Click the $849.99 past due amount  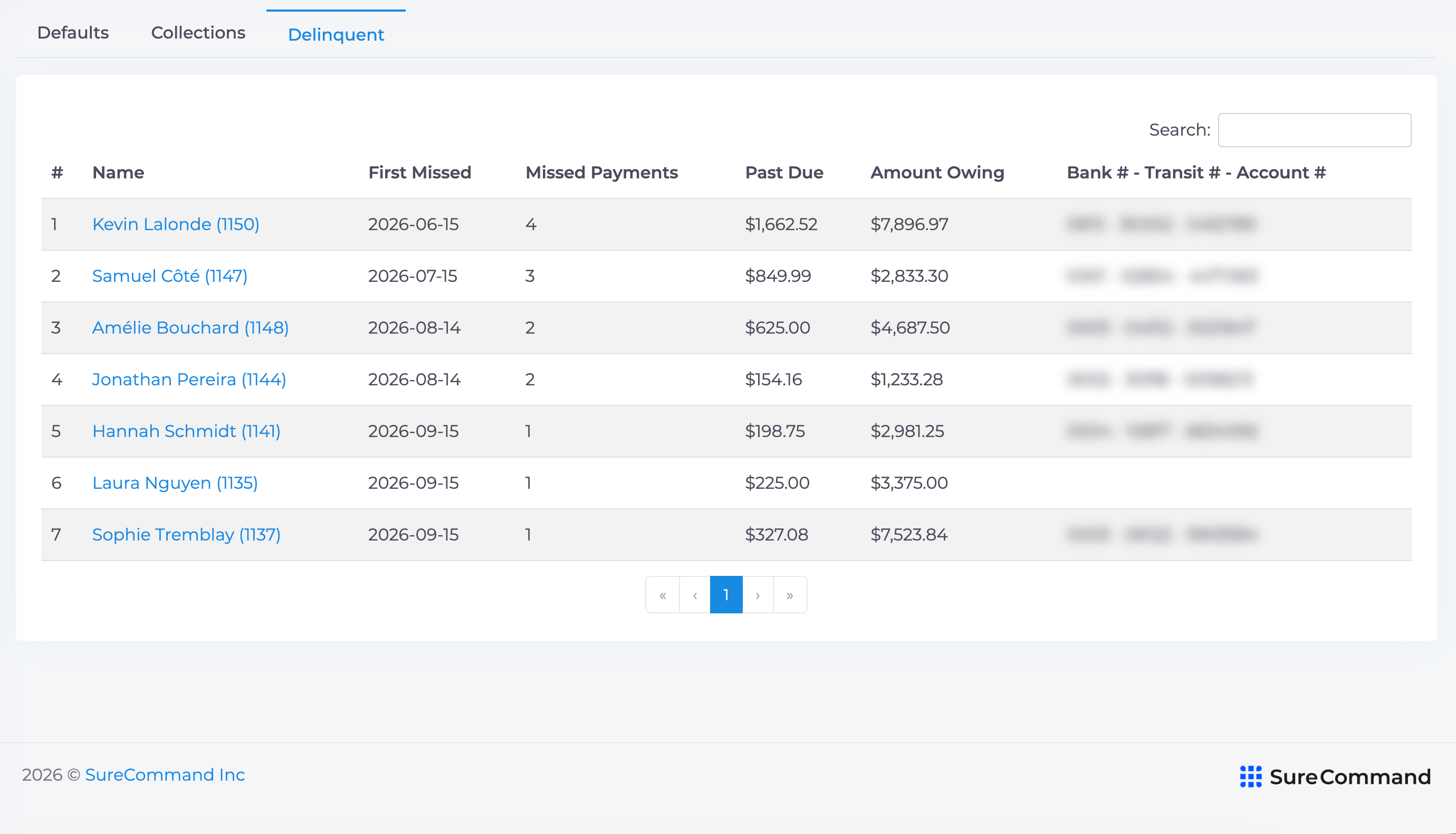click(778, 276)
